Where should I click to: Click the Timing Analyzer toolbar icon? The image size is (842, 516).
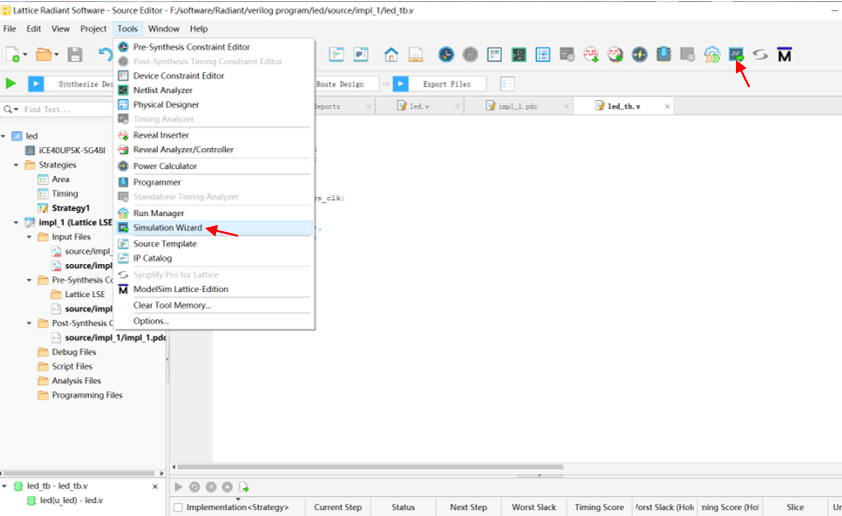[567, 54]
